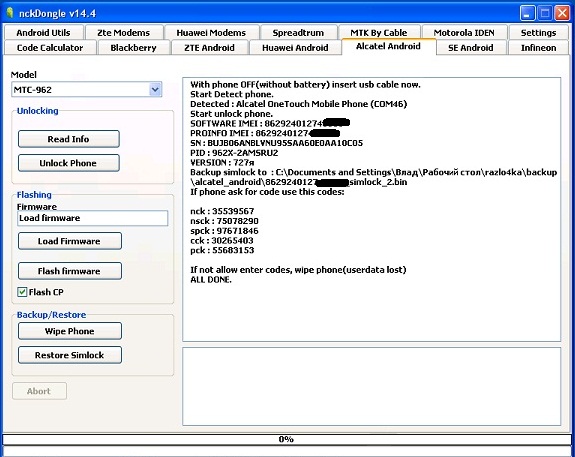Switch to Zte Modems tab

pos(124,33)
